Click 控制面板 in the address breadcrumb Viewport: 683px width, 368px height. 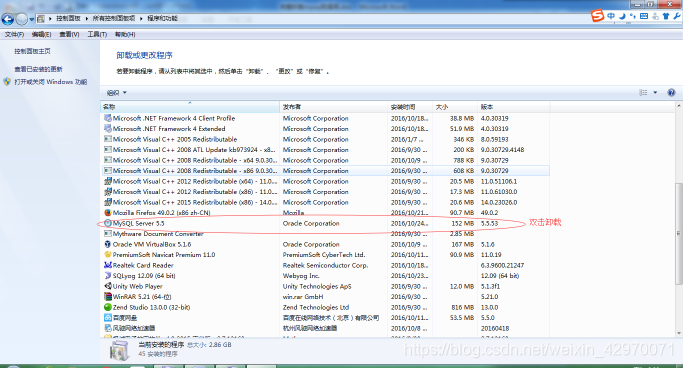pos(68,18)
